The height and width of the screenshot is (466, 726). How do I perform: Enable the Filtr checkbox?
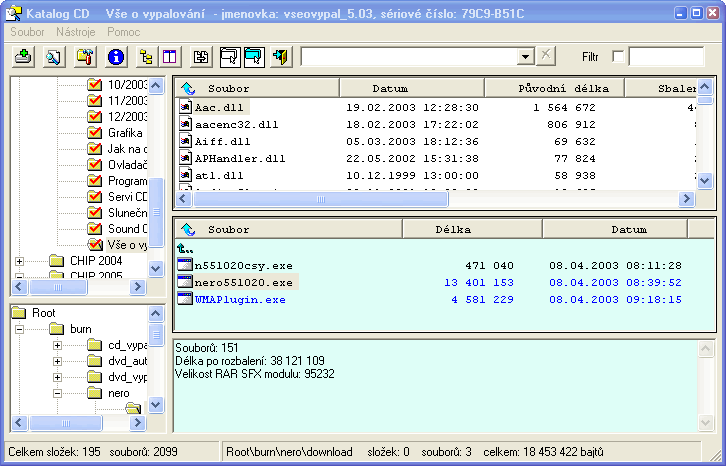(x=617, y=56)
